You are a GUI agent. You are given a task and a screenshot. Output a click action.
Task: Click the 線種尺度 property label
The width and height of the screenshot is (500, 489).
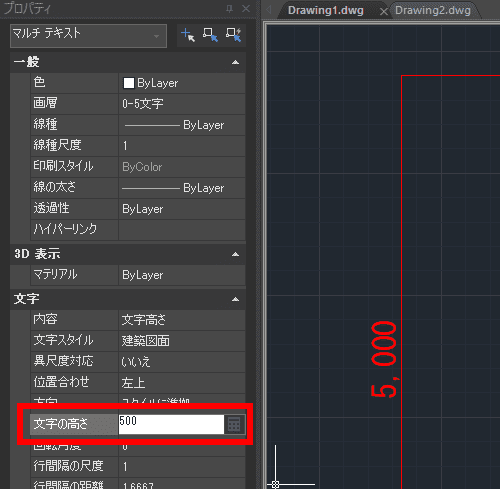(x=57, y=145)
